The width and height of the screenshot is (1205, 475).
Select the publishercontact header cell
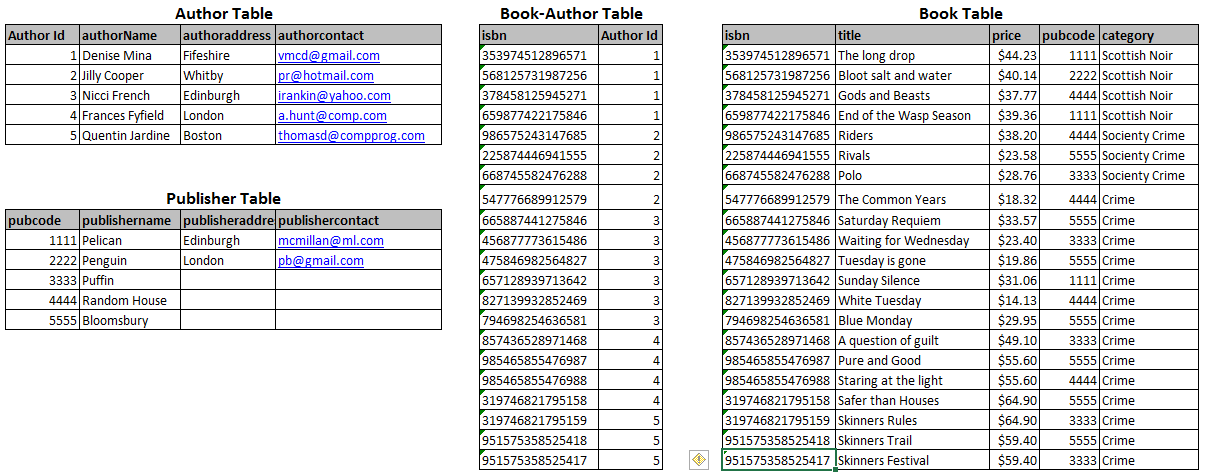[x=358, y=220]
